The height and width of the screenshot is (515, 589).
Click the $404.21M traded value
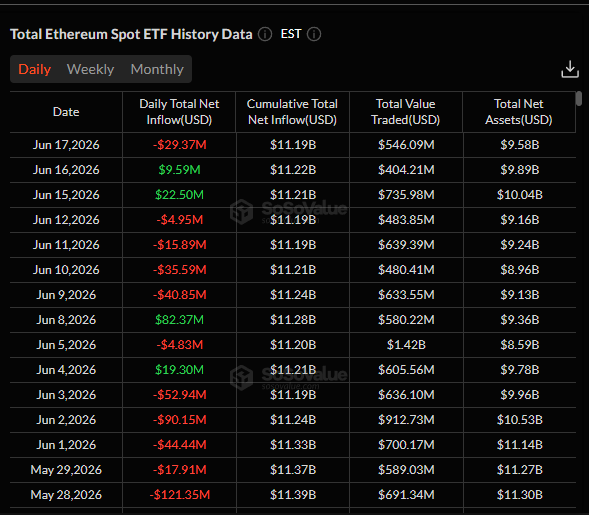[x=406, y=170]
